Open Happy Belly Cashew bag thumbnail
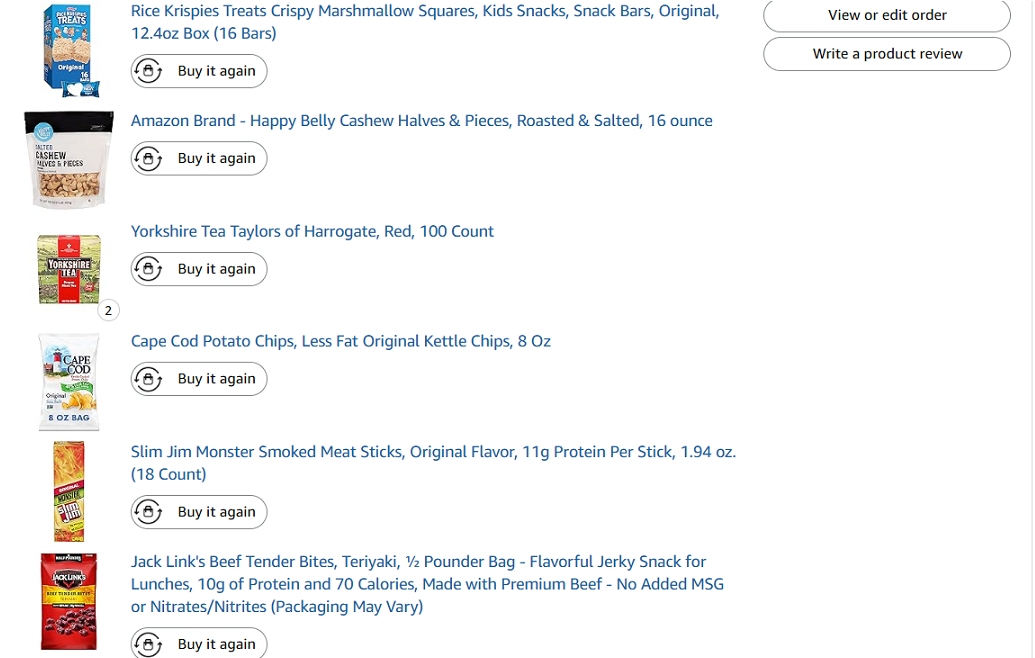The height and width of the screenshot is (658, 1035). [x=69, y=159]
